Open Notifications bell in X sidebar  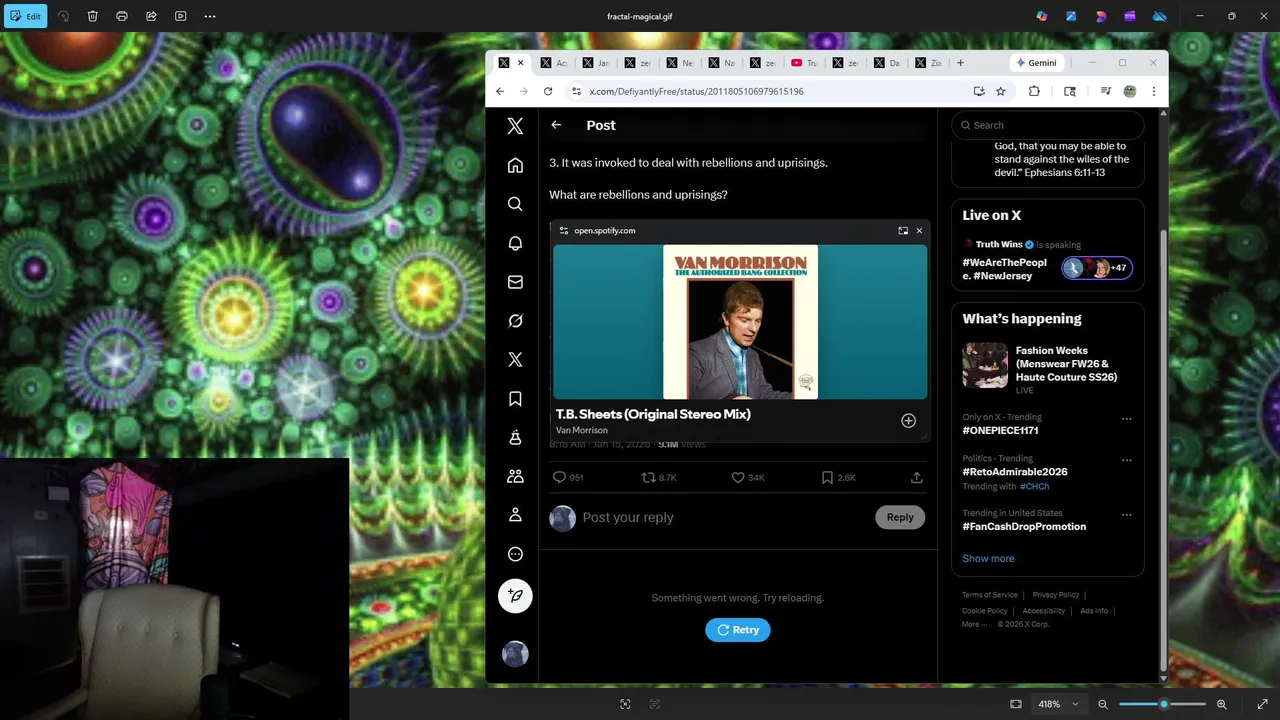click(515, 243)
